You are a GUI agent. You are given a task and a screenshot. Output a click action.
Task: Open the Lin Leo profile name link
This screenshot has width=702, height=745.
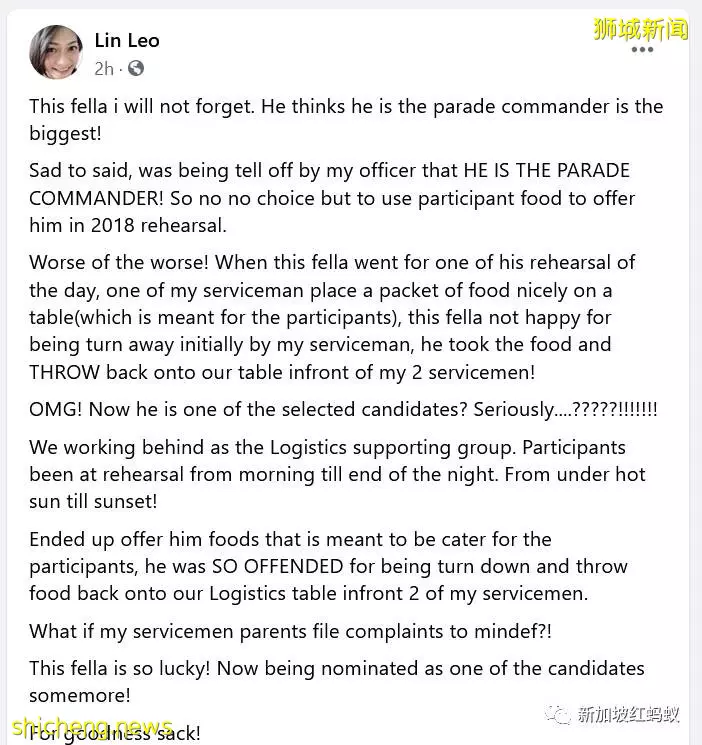click(127, 40)
